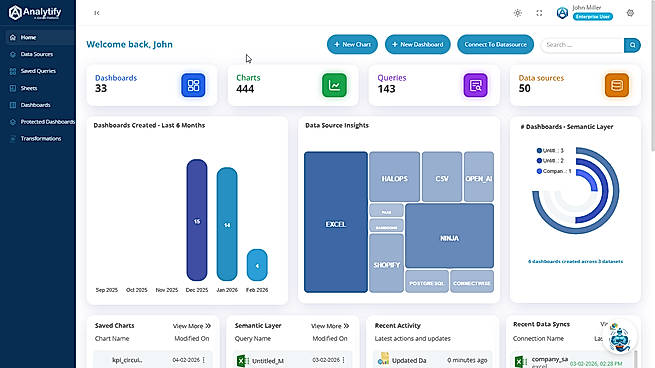View More saved charts

click(192, 326)
